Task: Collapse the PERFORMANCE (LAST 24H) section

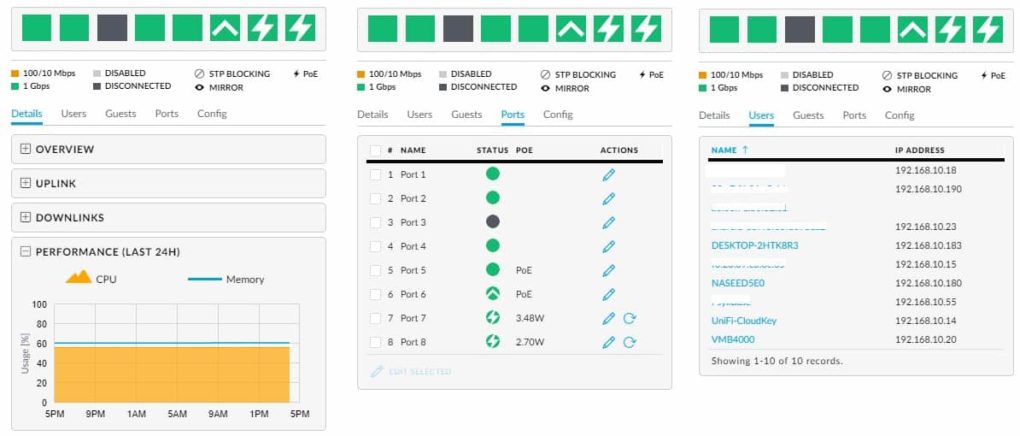Action: 26,251
